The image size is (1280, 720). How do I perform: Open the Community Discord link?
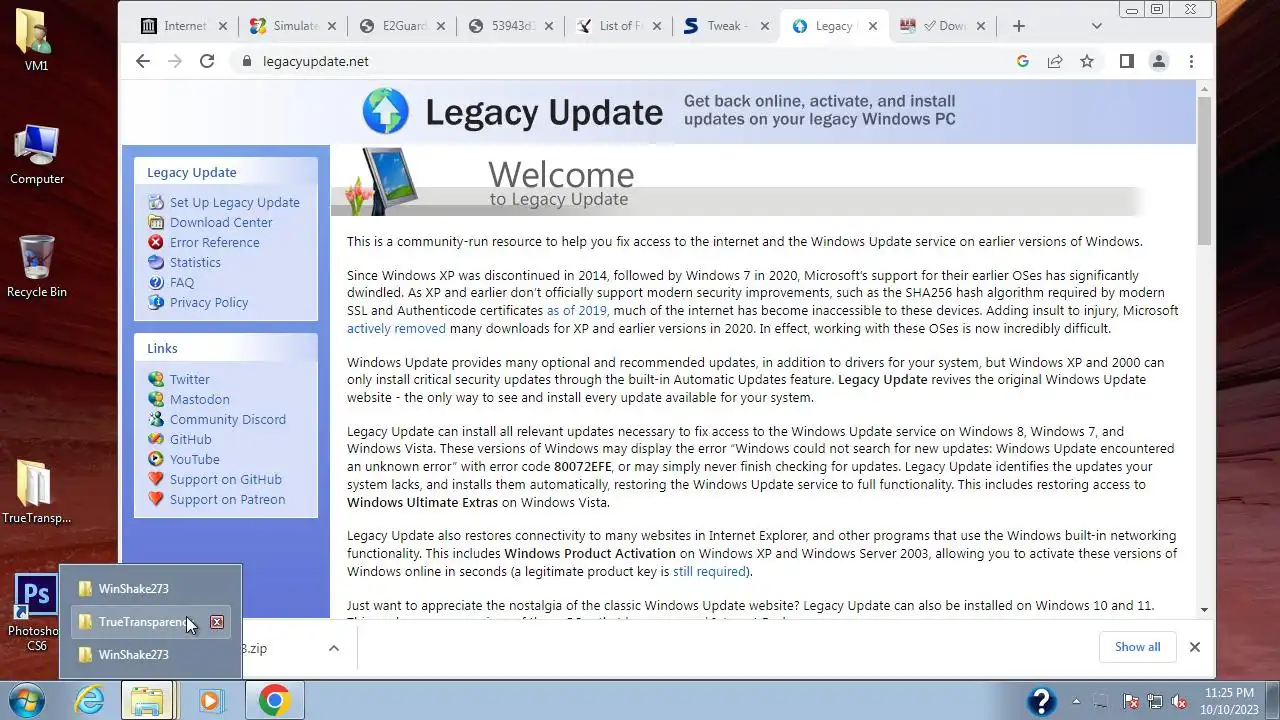228,419
